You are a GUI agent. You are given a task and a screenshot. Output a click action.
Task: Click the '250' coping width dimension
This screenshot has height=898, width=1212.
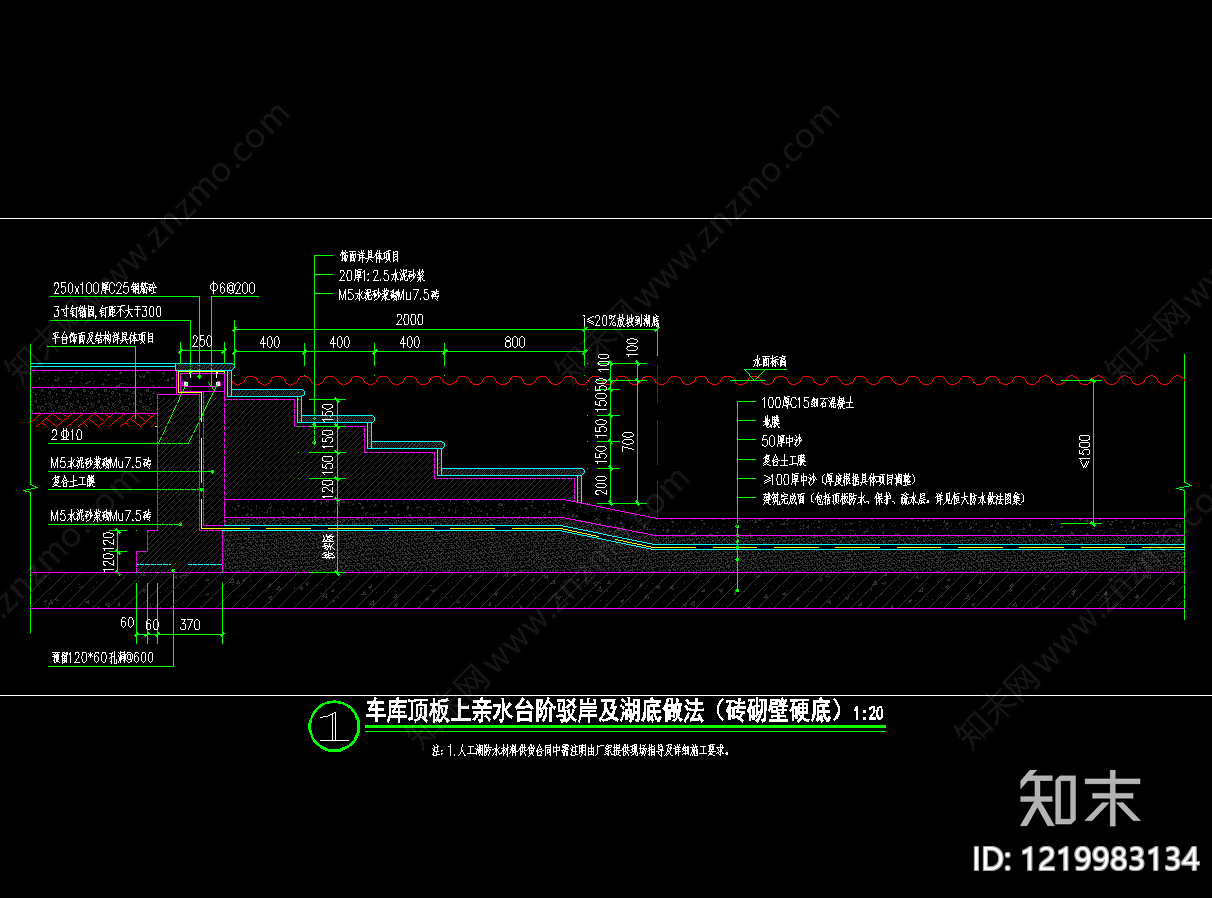(202, 343)
